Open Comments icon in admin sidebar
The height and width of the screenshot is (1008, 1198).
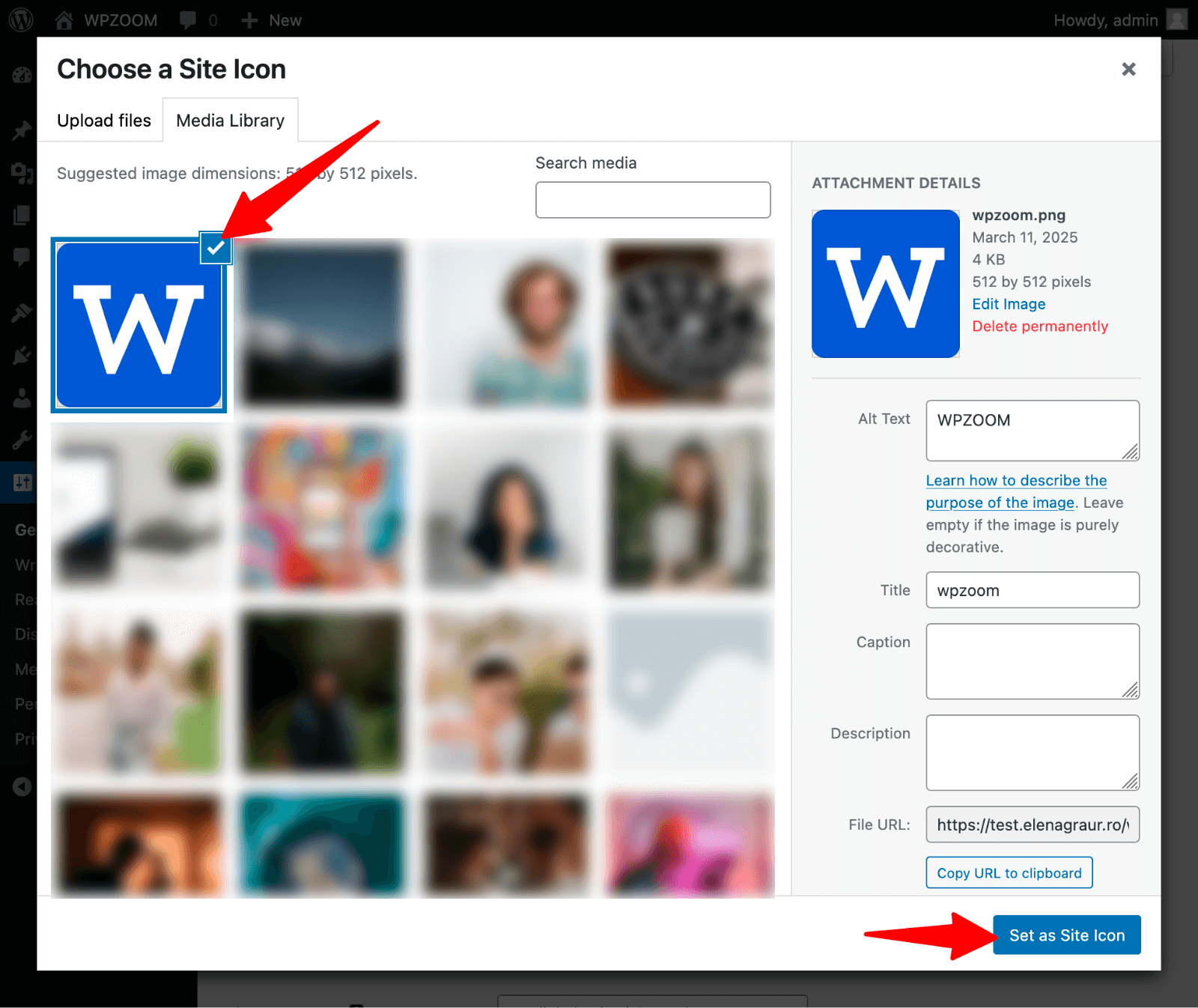(x=22, y=257)
